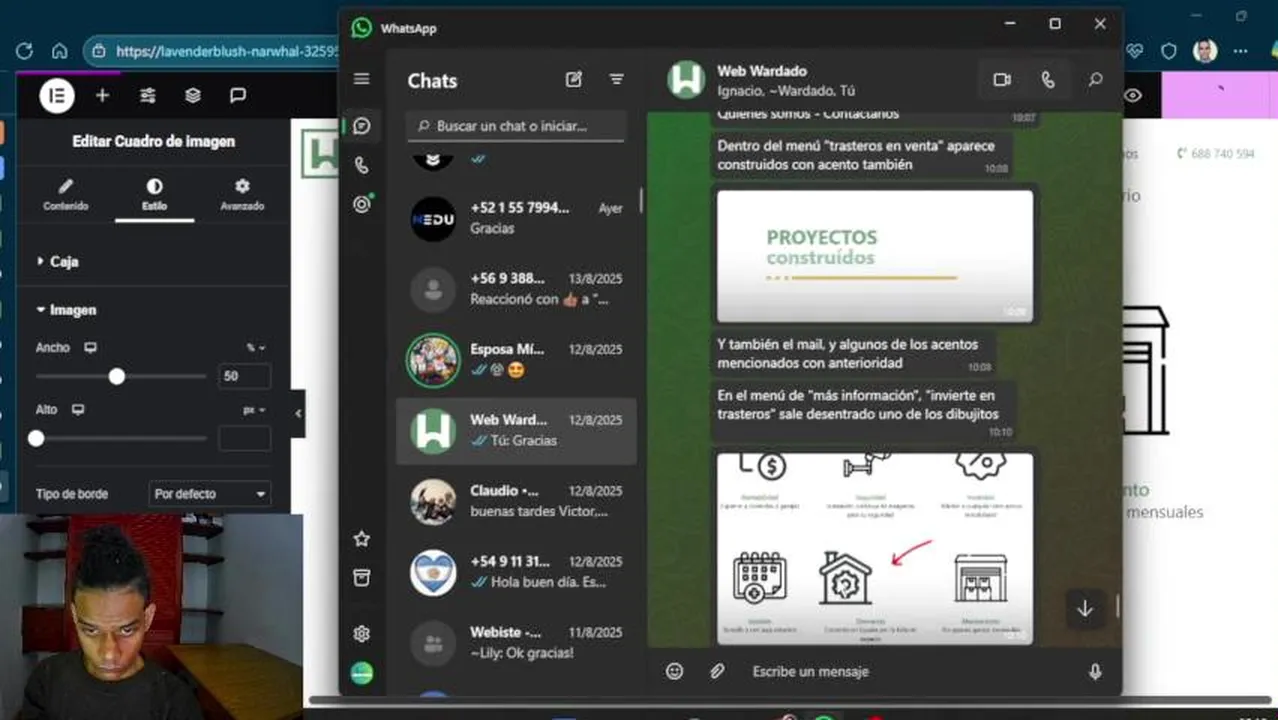Collapse the Elementor panel with side arrow
This screenshot has width=1278, height=720.
(297, 413)
